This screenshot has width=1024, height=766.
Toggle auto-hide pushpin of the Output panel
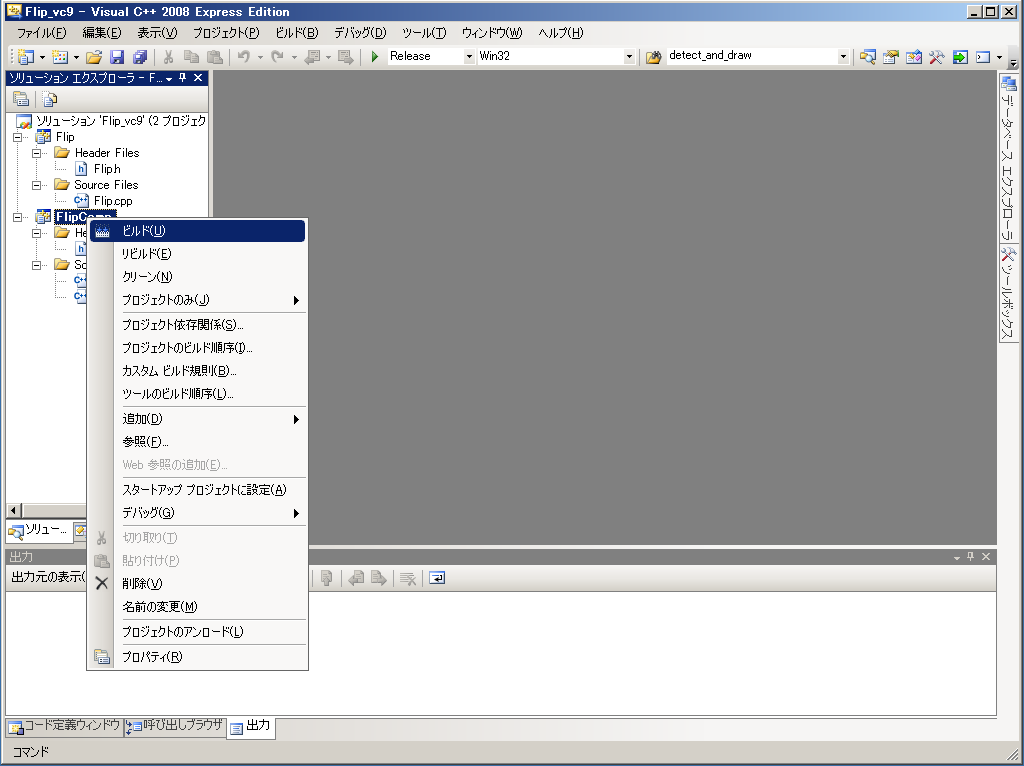click(x=970, y=556)
